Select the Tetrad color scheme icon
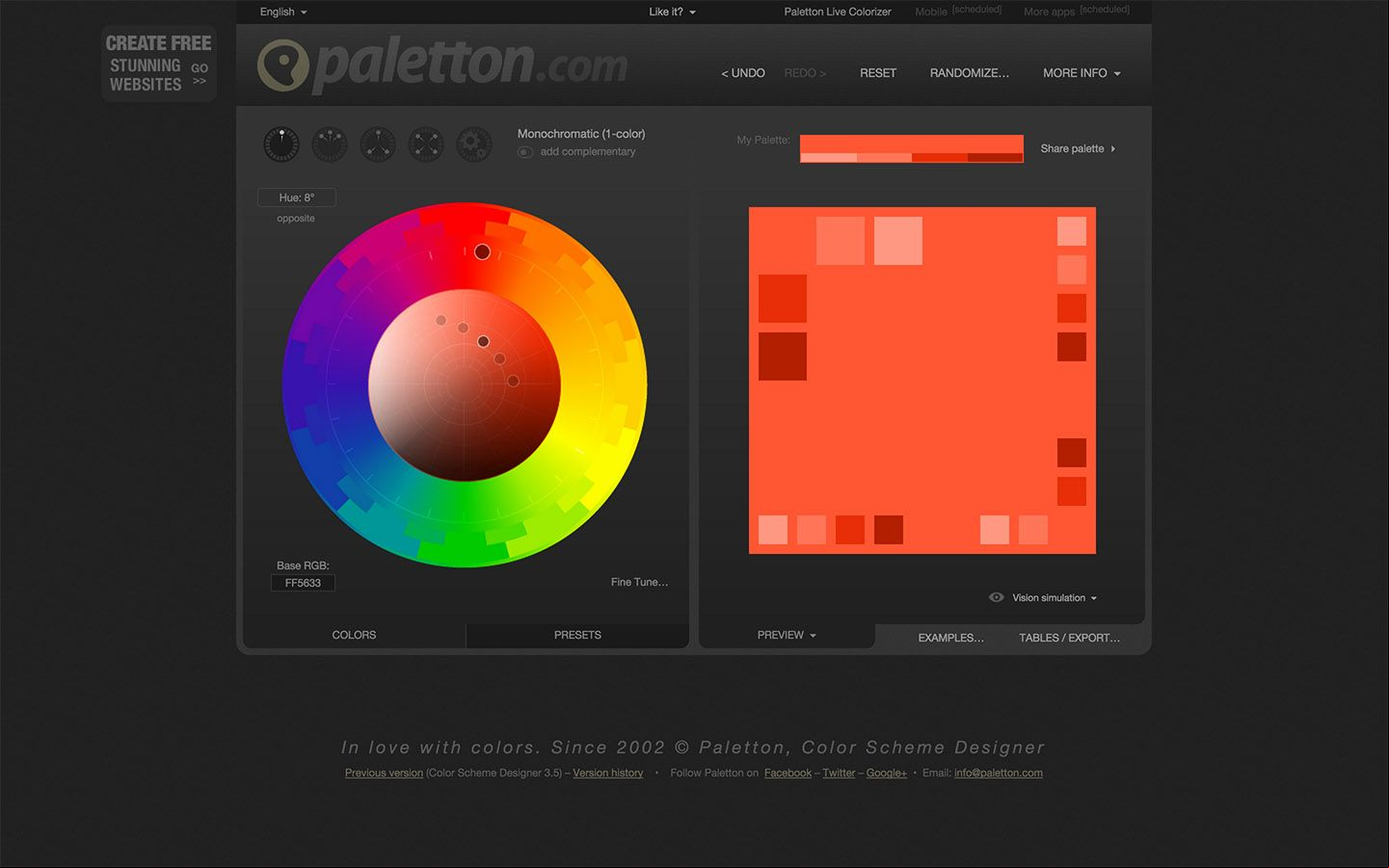This screenshot has height=868, width=1389. click(x=426, y=145)
